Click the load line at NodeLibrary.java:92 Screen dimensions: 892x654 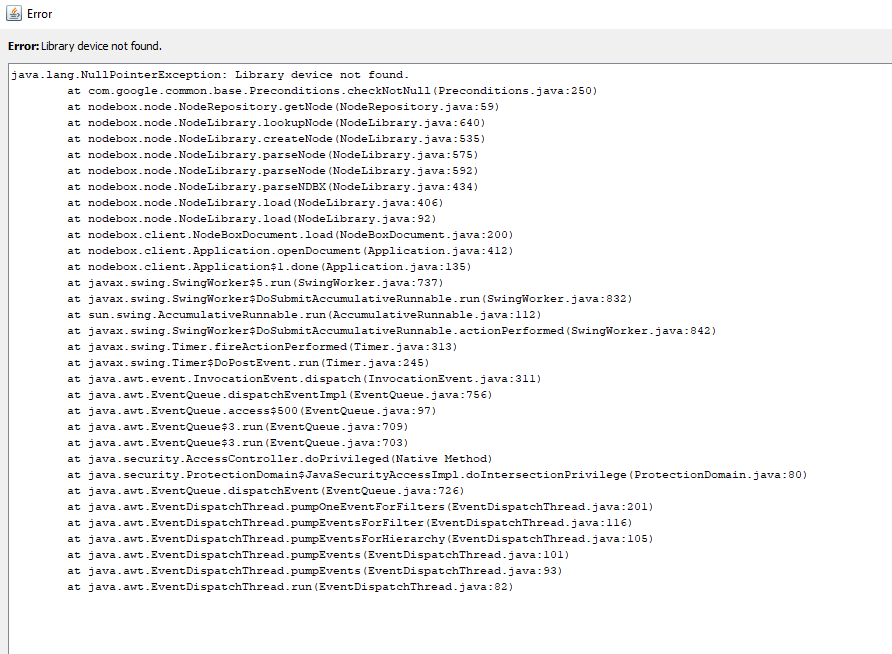251,218
